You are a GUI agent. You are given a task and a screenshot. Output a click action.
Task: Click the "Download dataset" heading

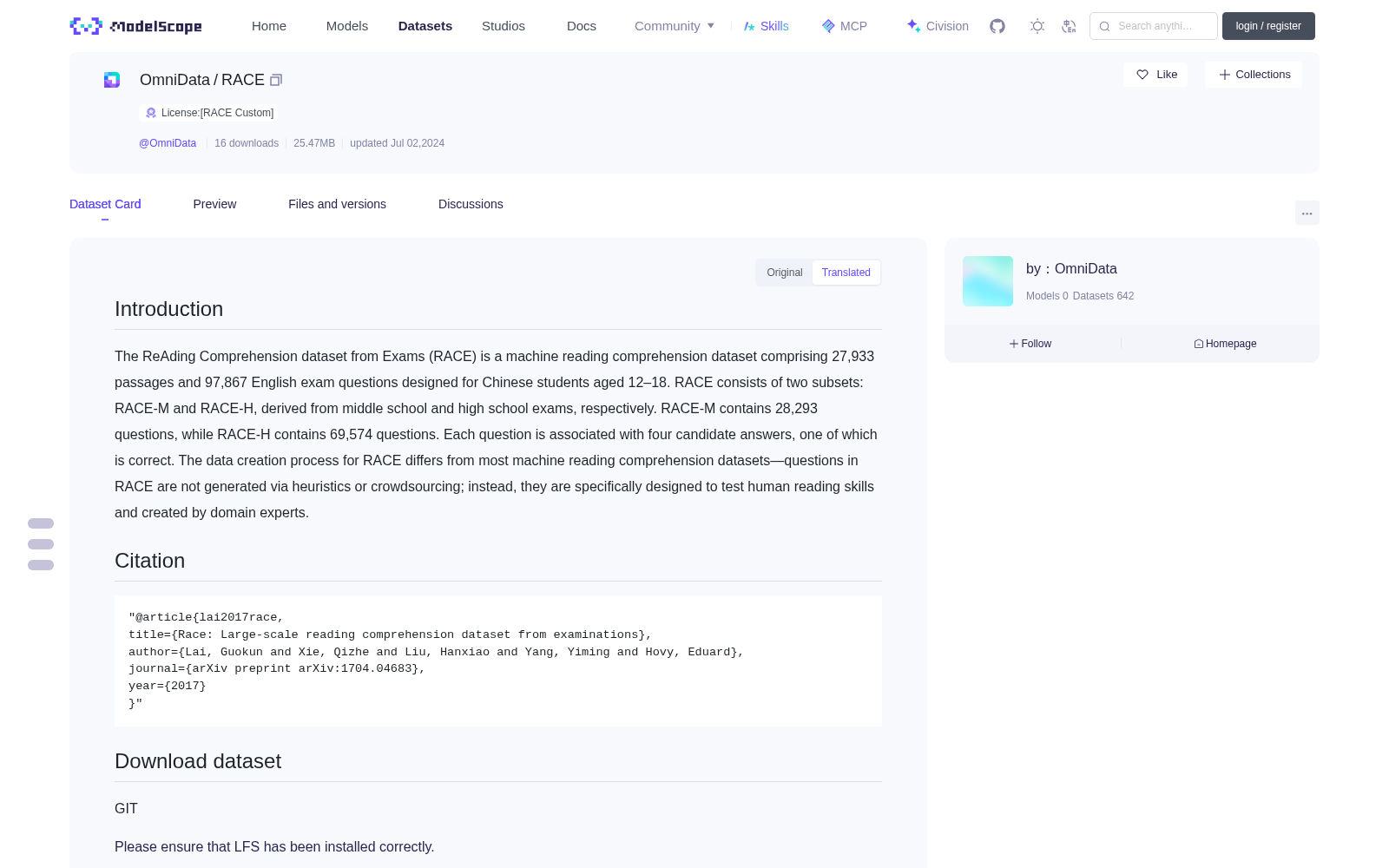pyautogui.click(x=198, y=761)
